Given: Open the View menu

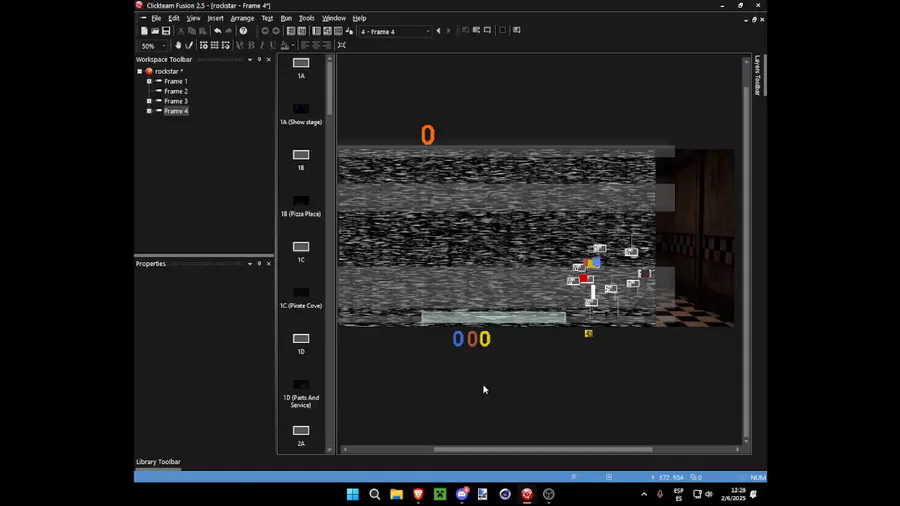Looking at the screenshot, I should pos(193,18).
